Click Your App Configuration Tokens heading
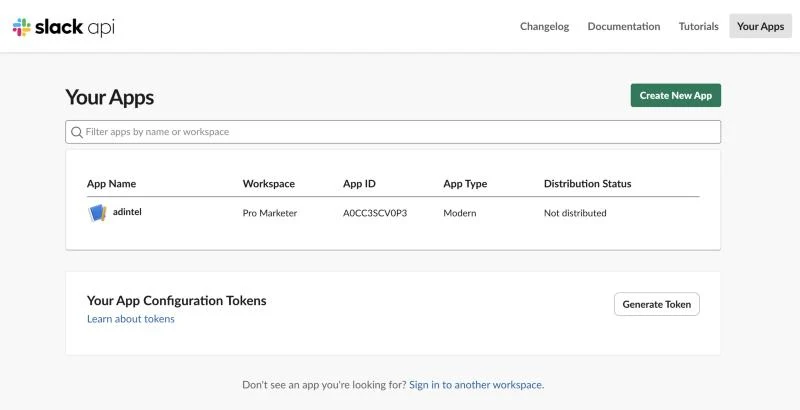 click(x=177, y=301)
